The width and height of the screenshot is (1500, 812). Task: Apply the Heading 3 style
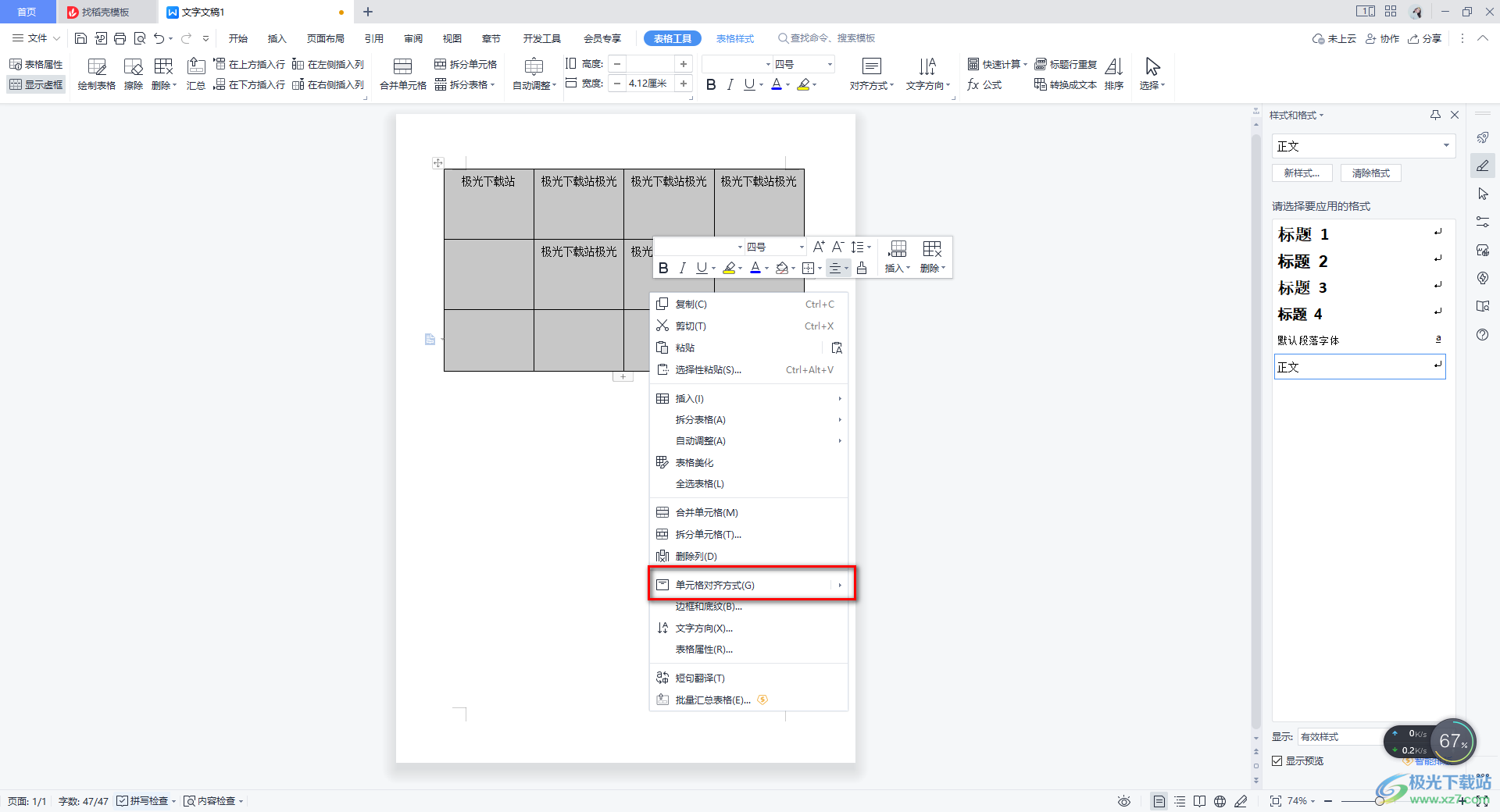click(1359, 287)
